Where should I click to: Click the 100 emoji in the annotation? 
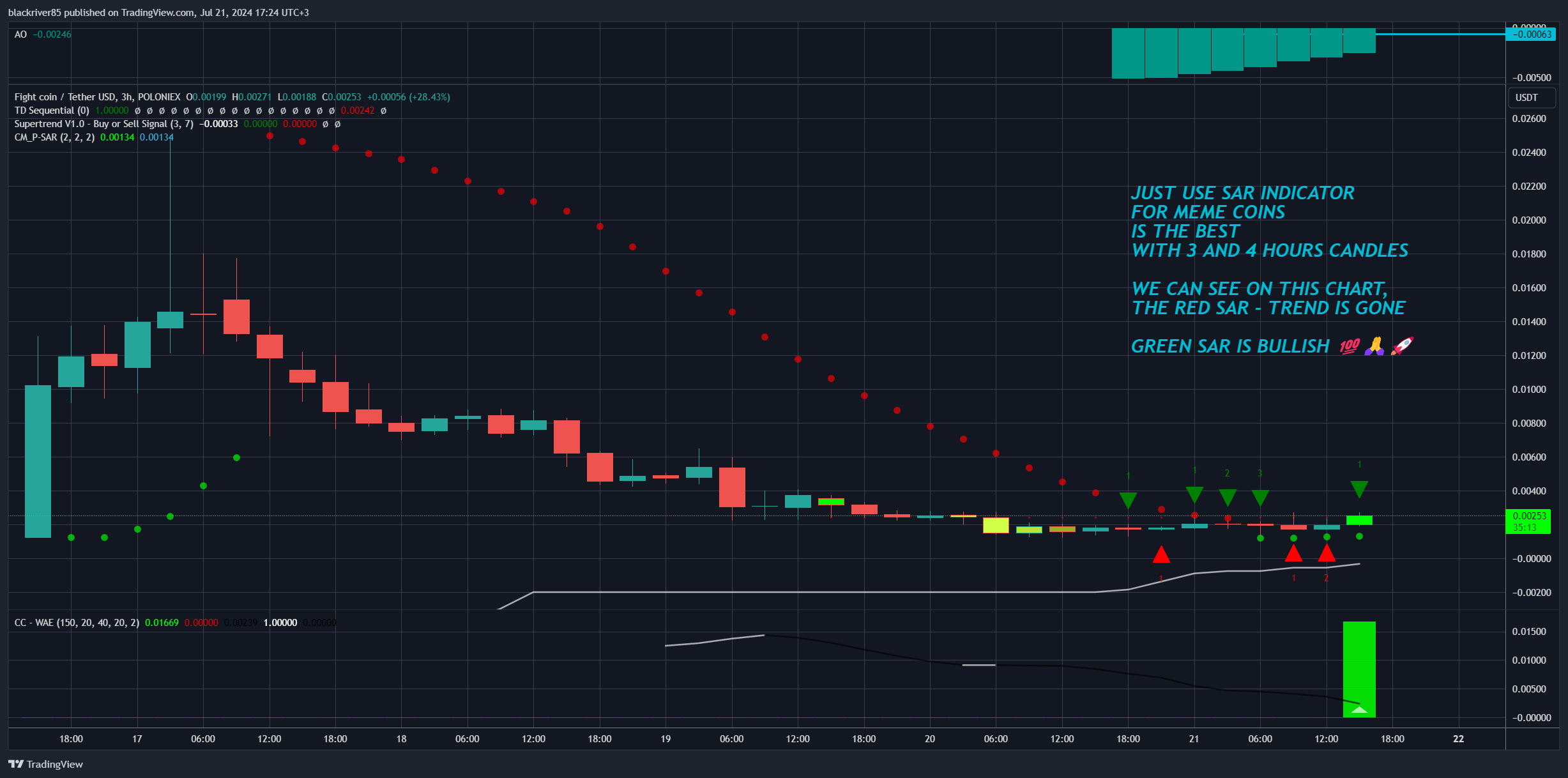click(x=1350, y=346)
